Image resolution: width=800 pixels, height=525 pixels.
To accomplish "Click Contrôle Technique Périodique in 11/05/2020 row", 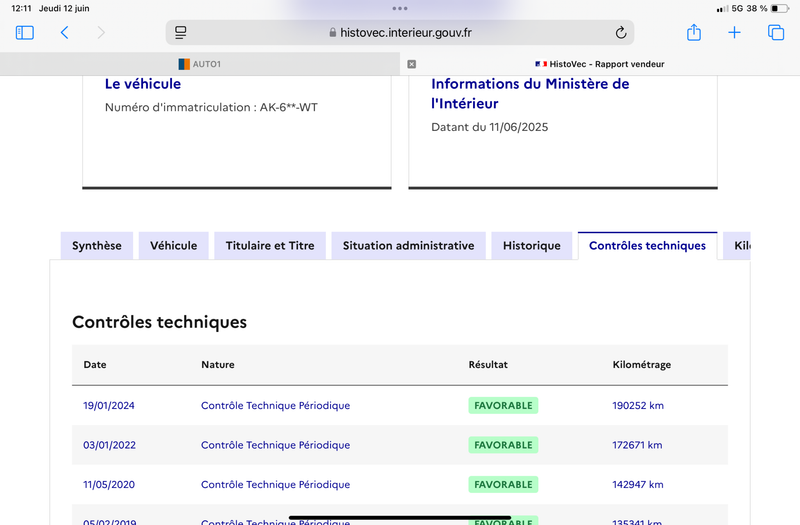I will click(x=276, y=485).
